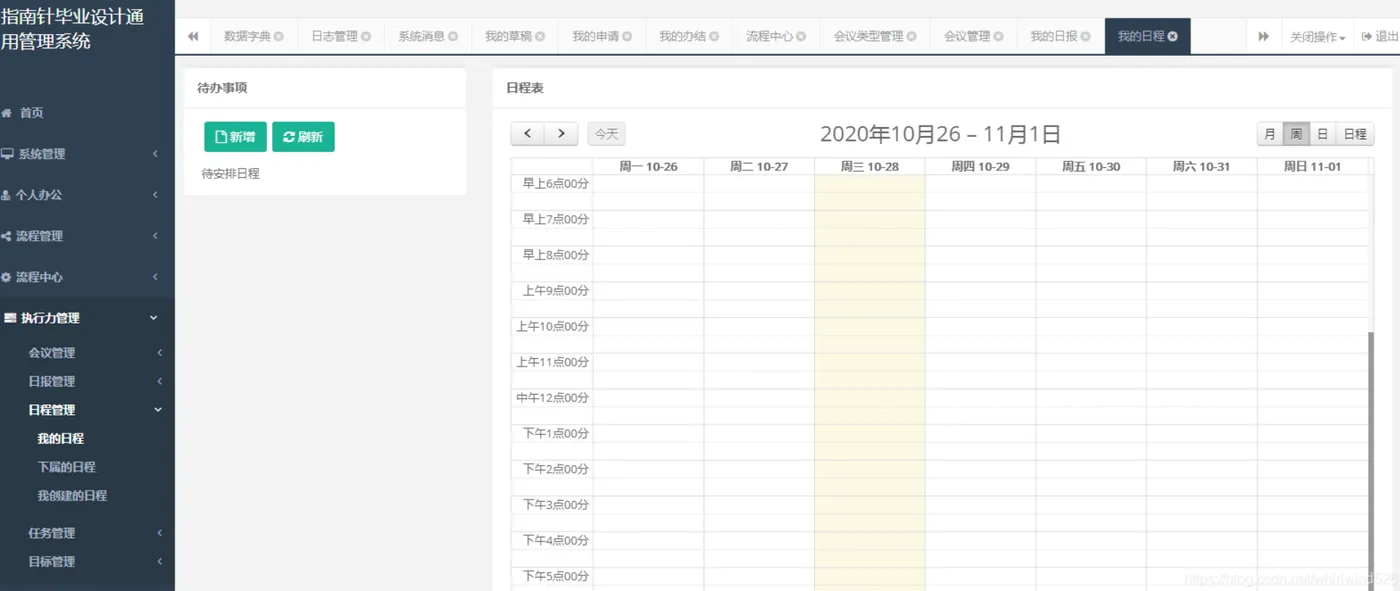Switch calendar to day view 日
Image resolution: width=1400 pixels, height=591 pixels.
click(x=1322, y=134)
